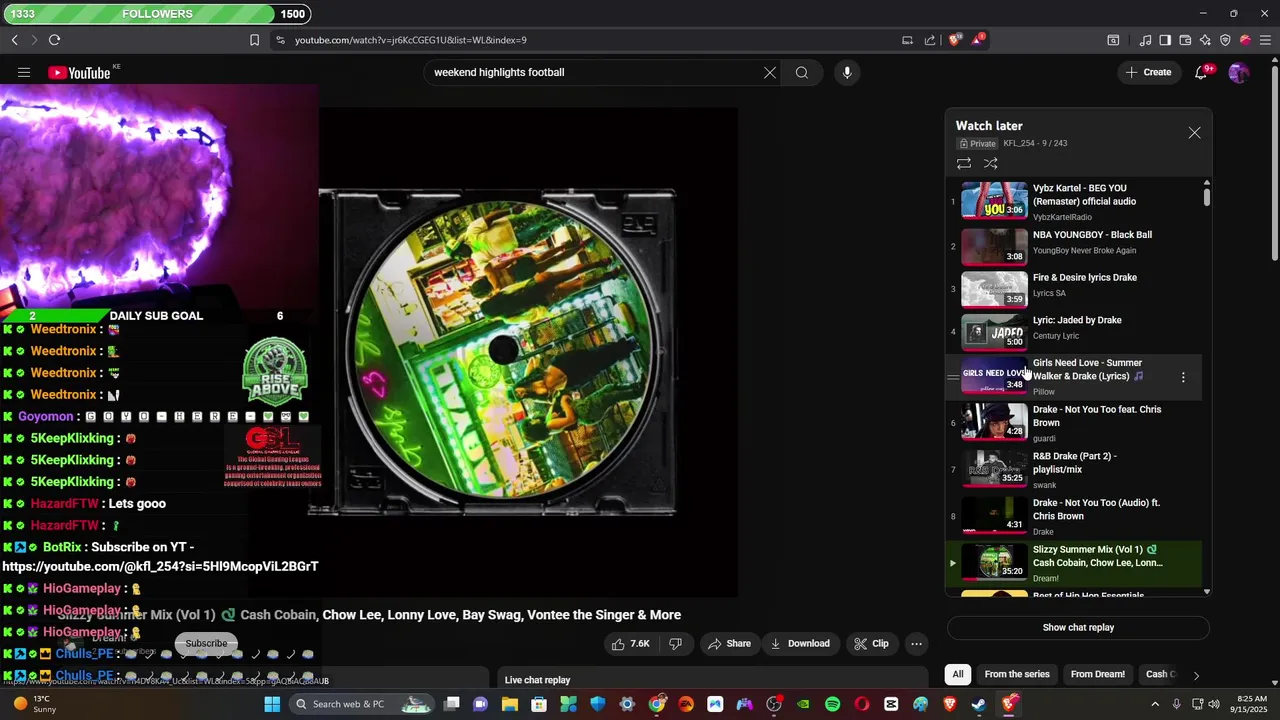Dislike the current video
1280x720 pixels.
[675, 644]
